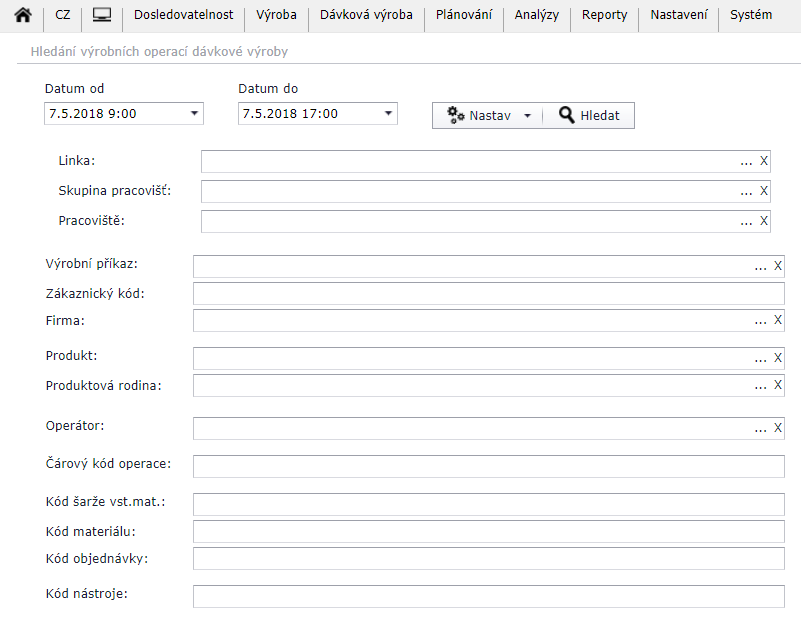
Task: Open the Reporty menu
Action: coord(604,16)
